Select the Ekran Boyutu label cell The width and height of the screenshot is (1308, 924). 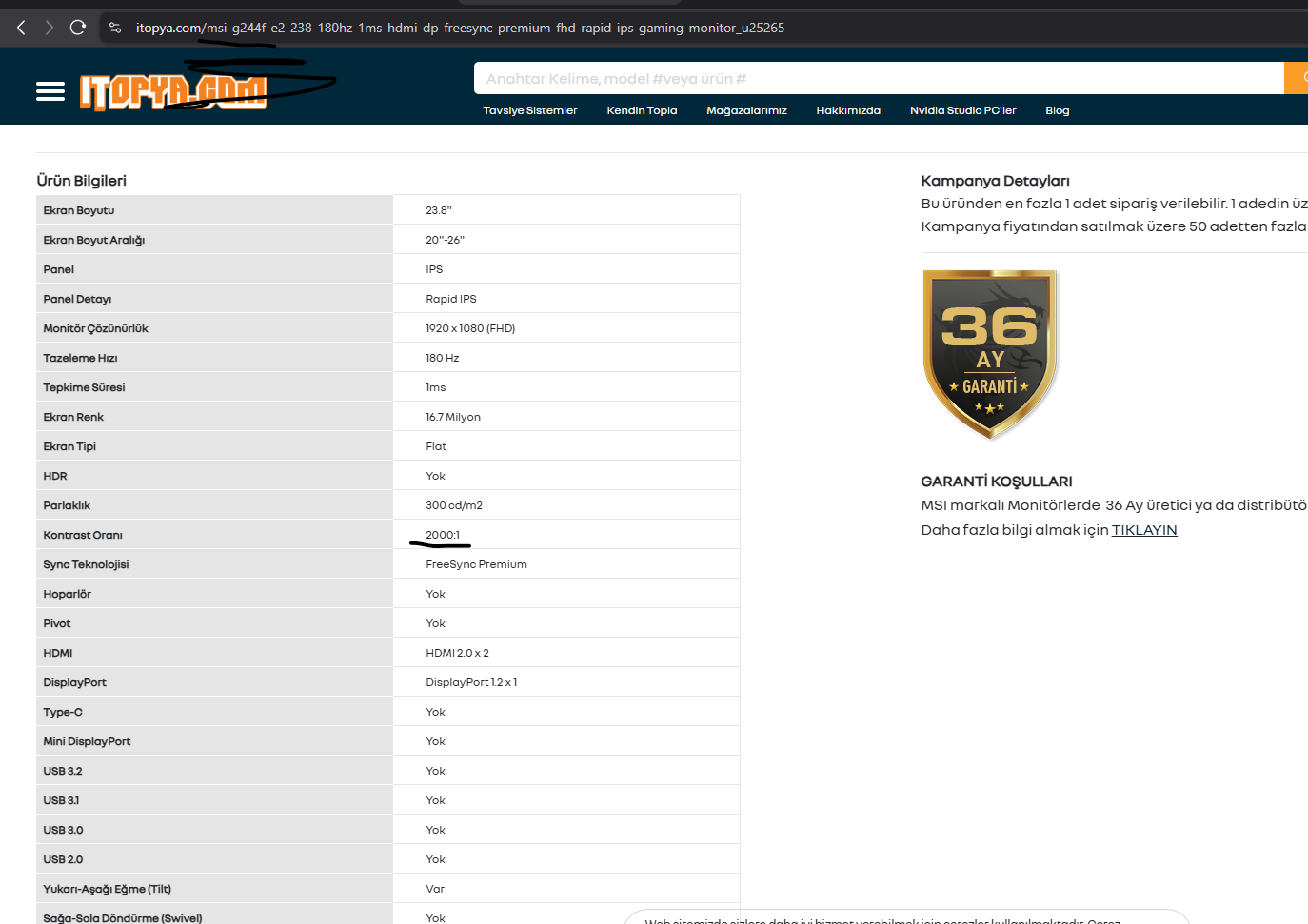coord(214,210)
